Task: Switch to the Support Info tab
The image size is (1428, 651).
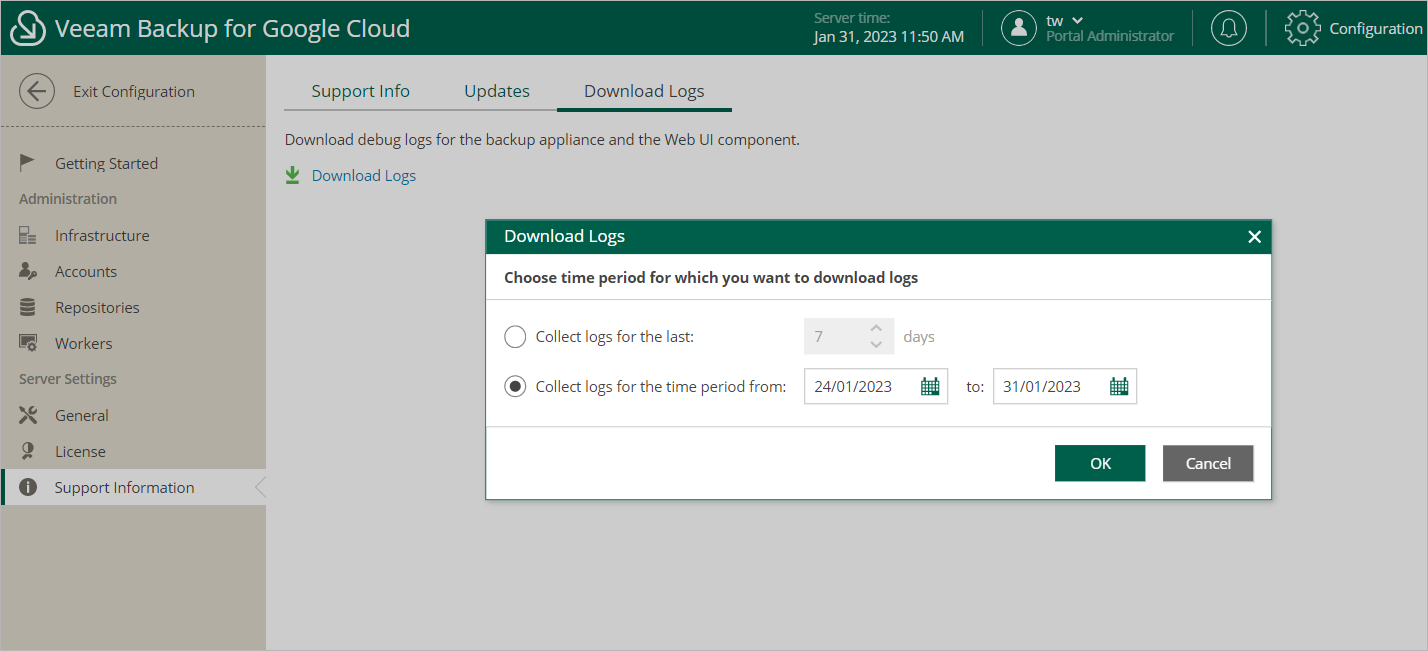Action: 360,91
